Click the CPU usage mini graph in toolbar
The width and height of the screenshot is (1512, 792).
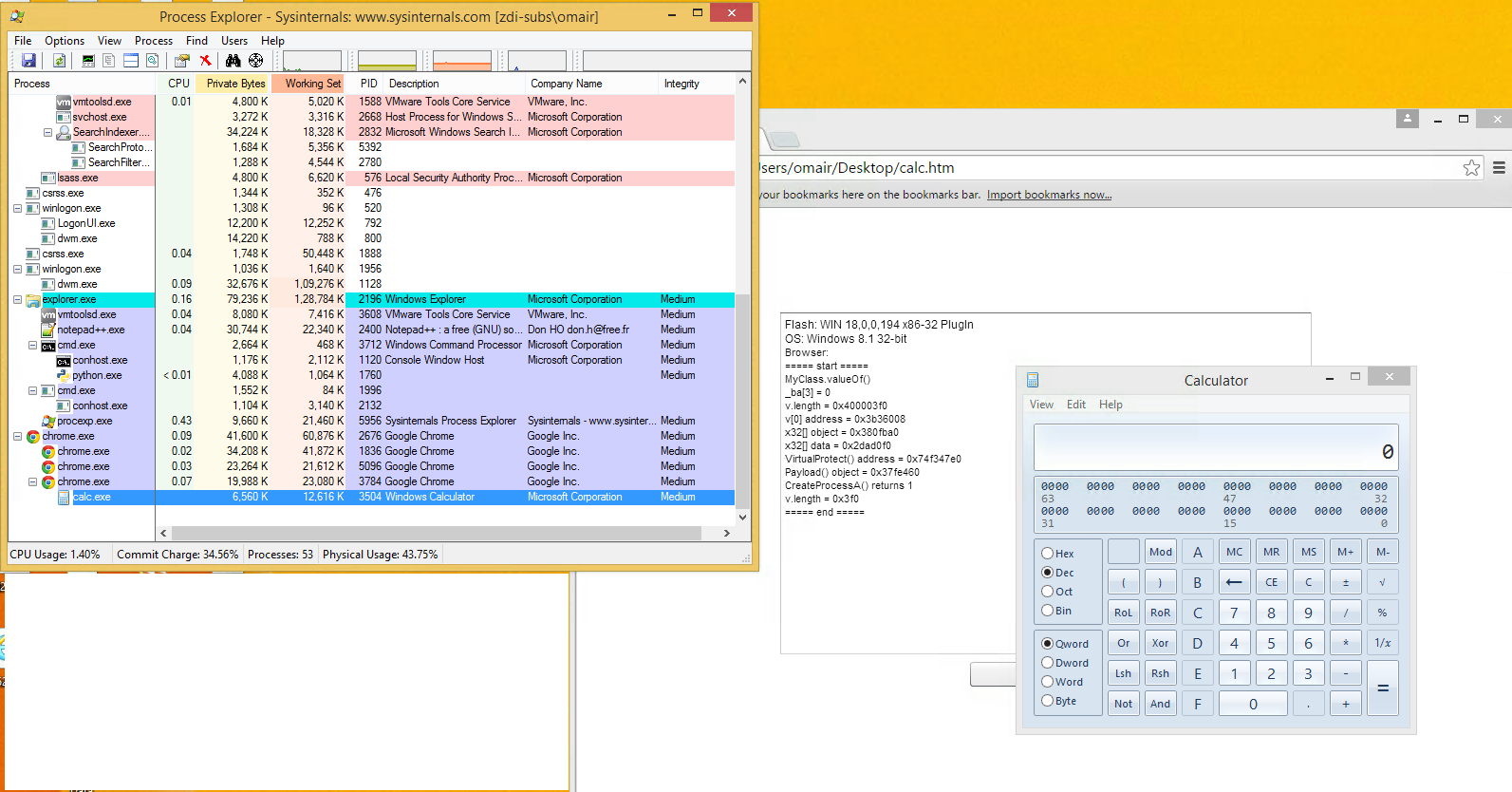[312, 61]
